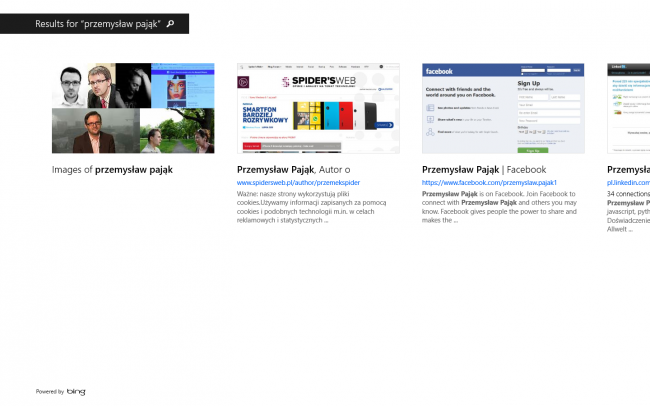
Task: Open the LinkedIn page thumbnail
Action: 628,108
